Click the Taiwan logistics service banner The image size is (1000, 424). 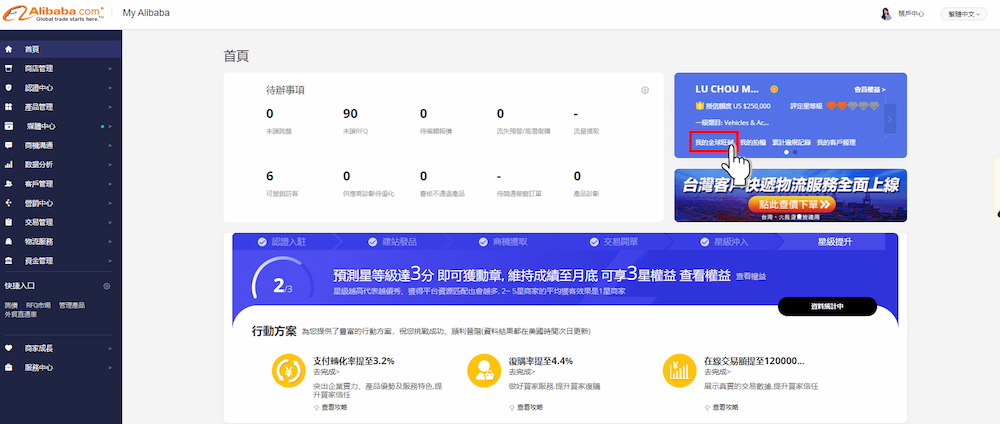(x=790, y=195)
